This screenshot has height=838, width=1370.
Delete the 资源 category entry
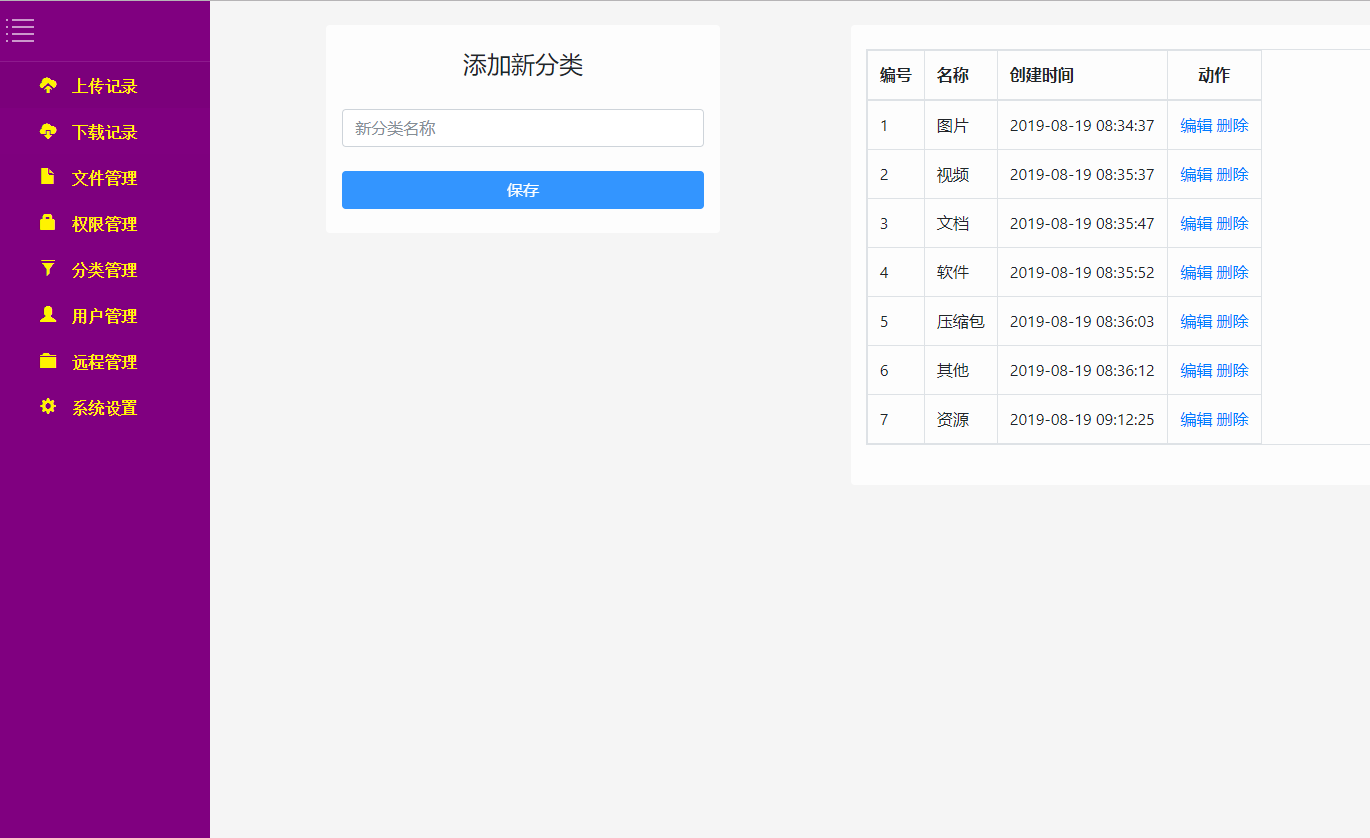click(x=1232, y=419)
